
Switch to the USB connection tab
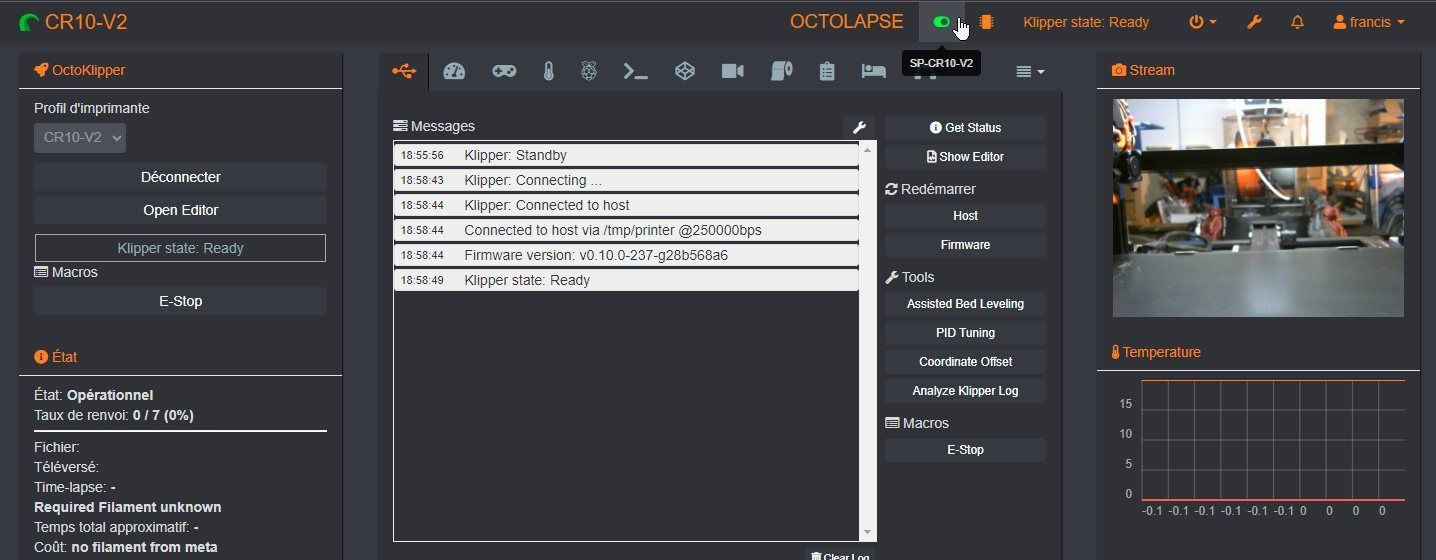pos(404,71)
